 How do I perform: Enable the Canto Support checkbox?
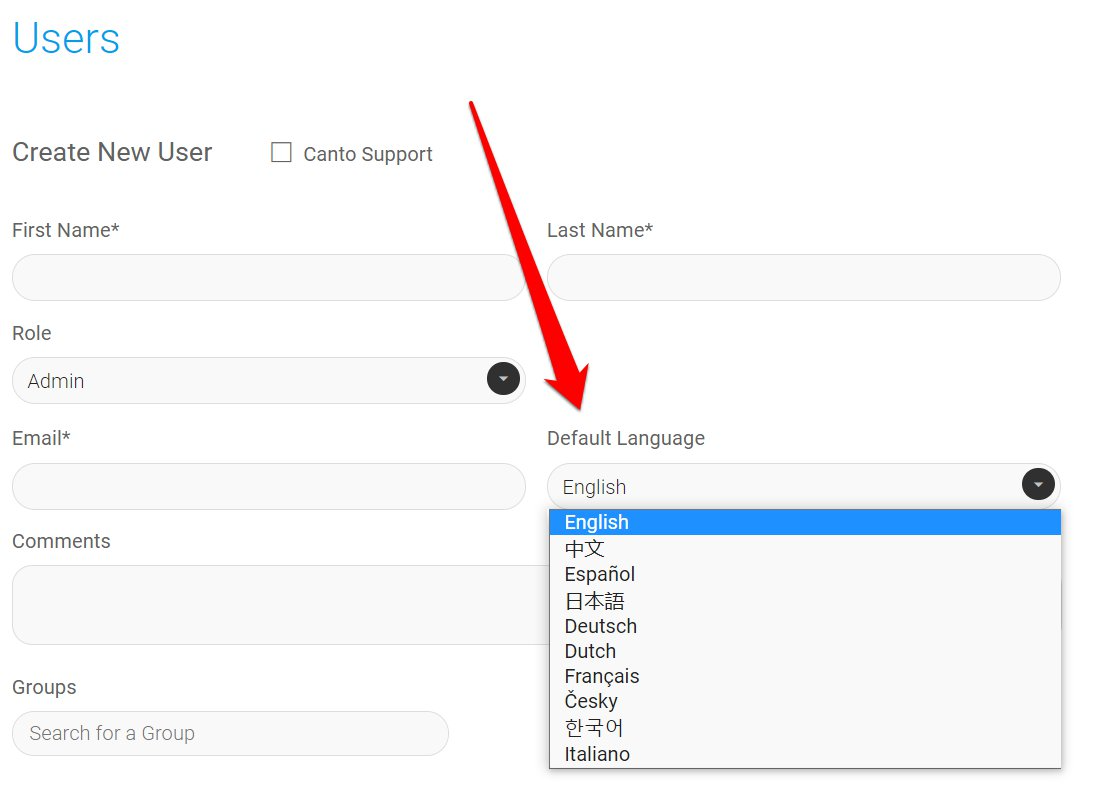[282, 153]
